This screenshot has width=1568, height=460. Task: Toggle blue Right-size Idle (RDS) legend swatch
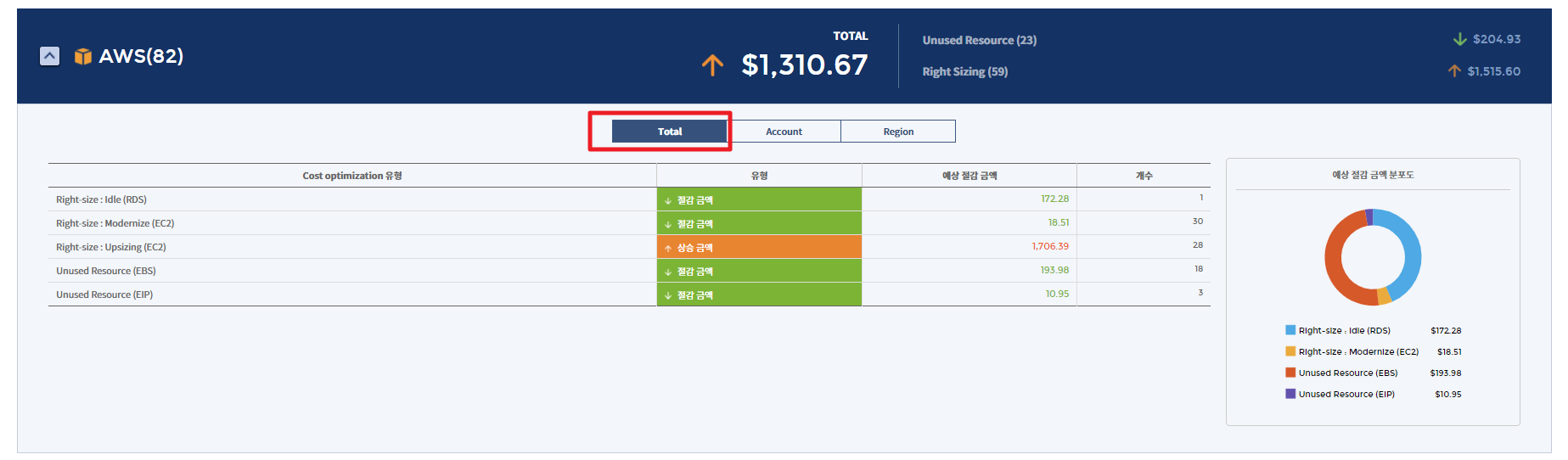[1290, 330]
